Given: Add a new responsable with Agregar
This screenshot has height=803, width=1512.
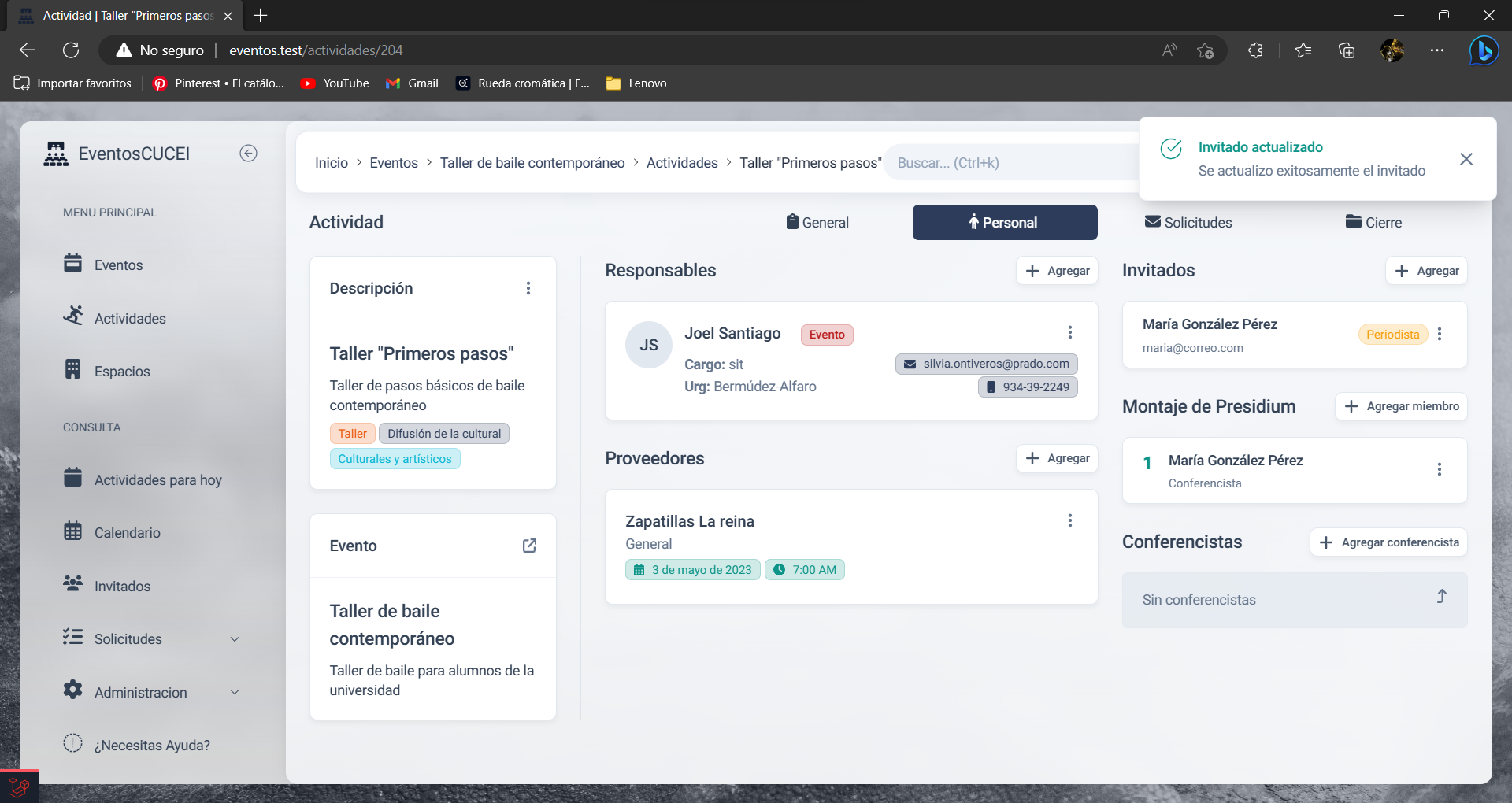Looking at the screenshot, I should [x=1057, y=271].
